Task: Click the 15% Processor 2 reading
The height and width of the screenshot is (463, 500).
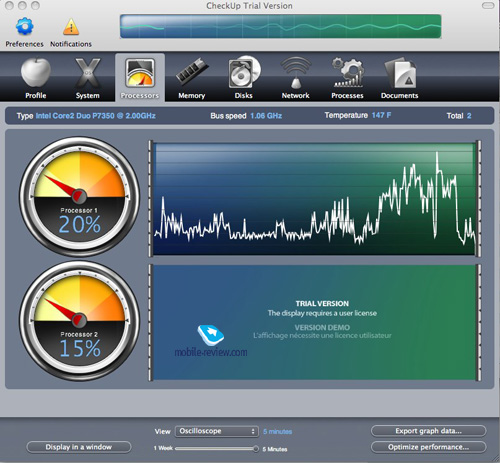Action: [x=80, y=348]
